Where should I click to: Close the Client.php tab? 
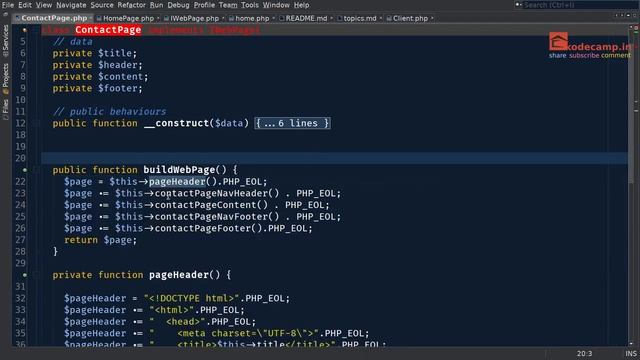coord(432,18)
